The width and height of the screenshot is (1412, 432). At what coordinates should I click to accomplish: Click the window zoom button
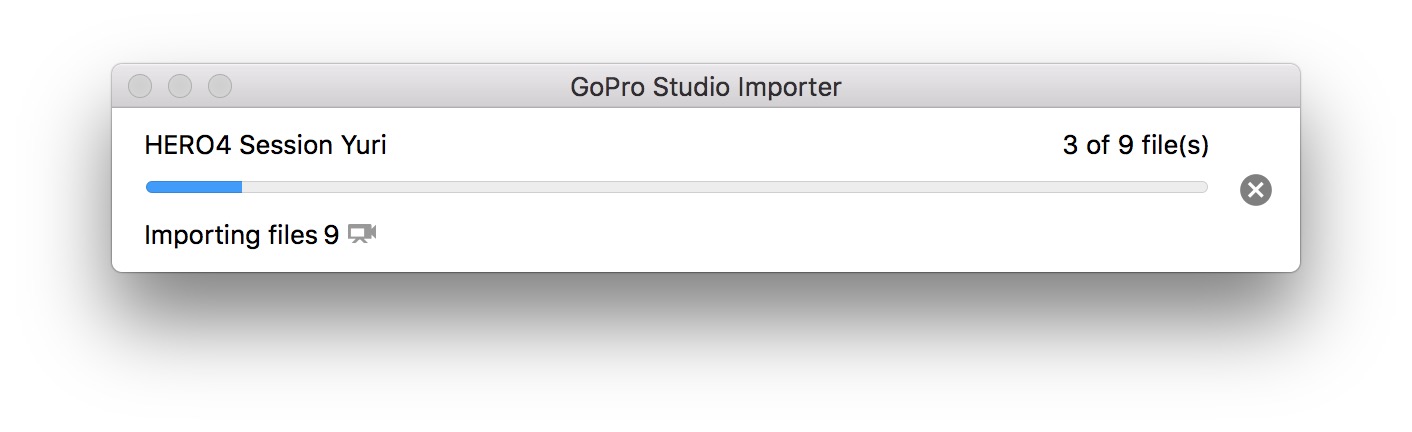(220, 87)
